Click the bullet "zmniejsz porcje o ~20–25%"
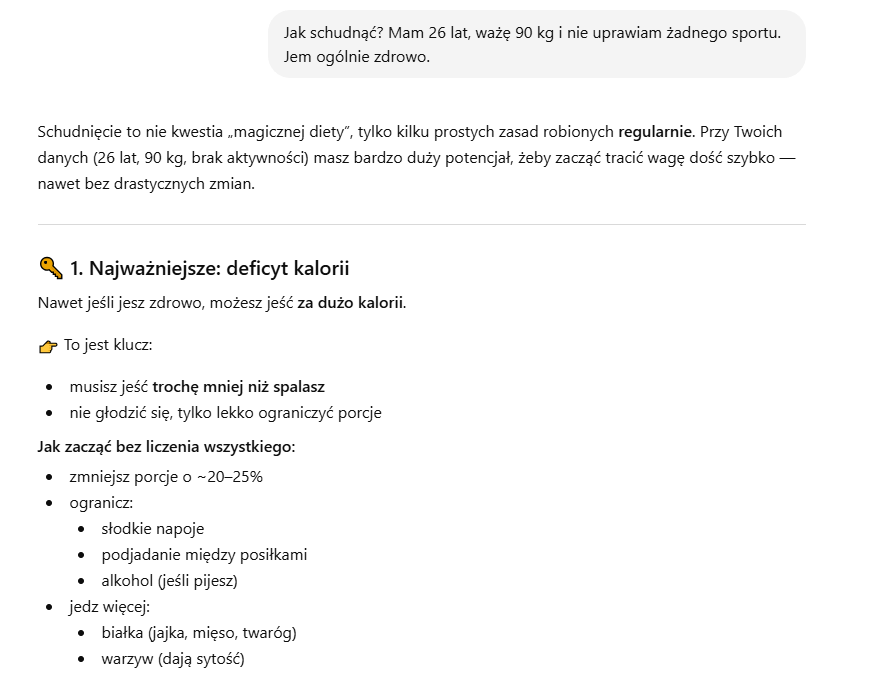870x694 pixels. [x=166, y=477]
